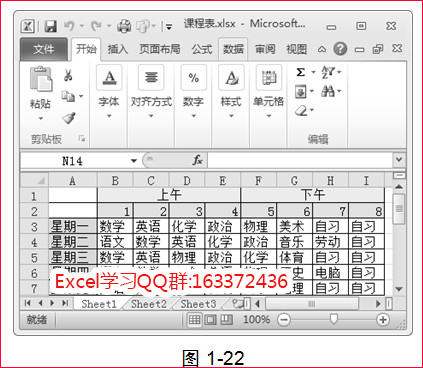Switch to Page Layout view icon

coord(210,320)
